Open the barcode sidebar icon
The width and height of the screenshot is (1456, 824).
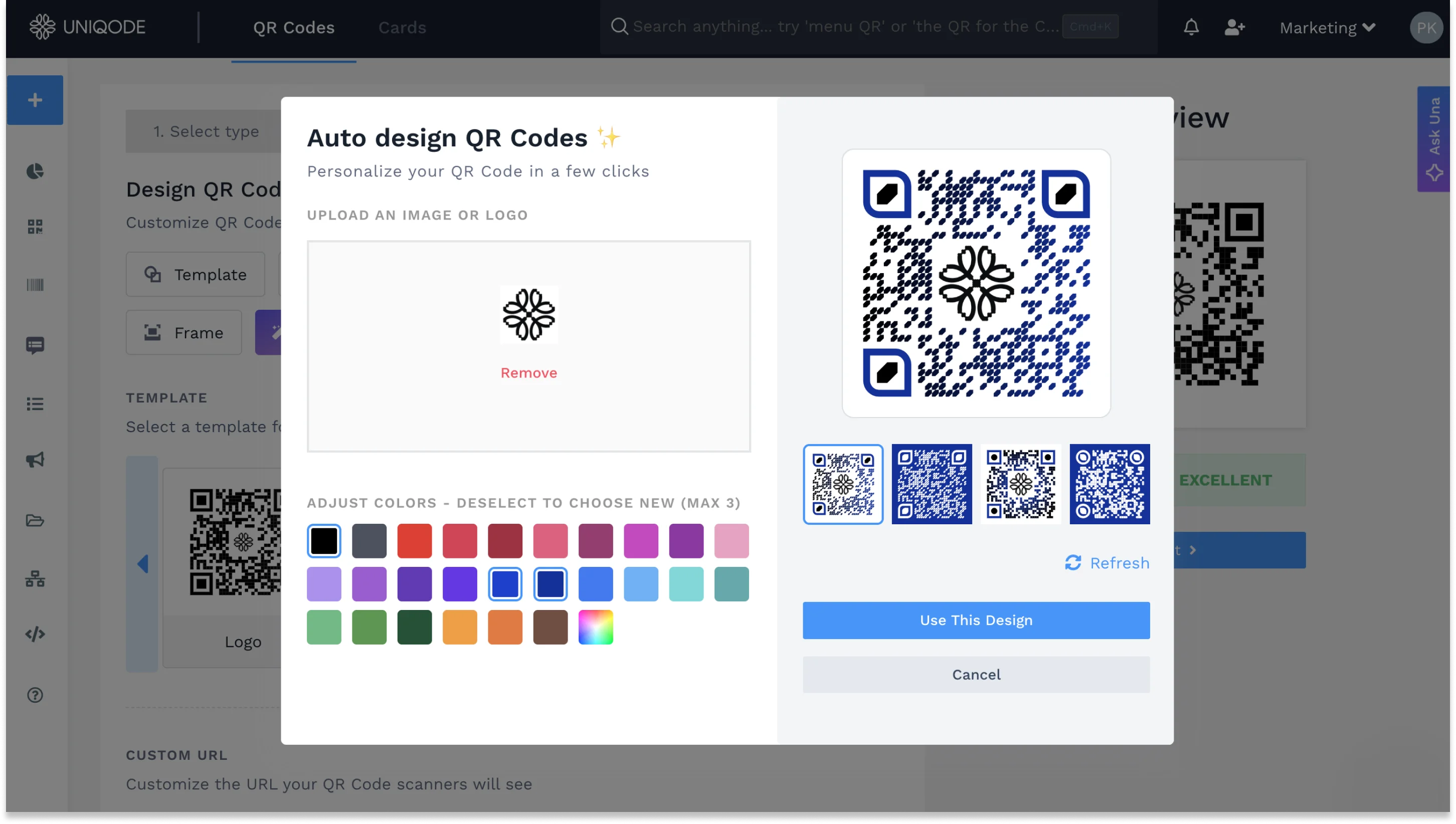[x=35, y=285]
